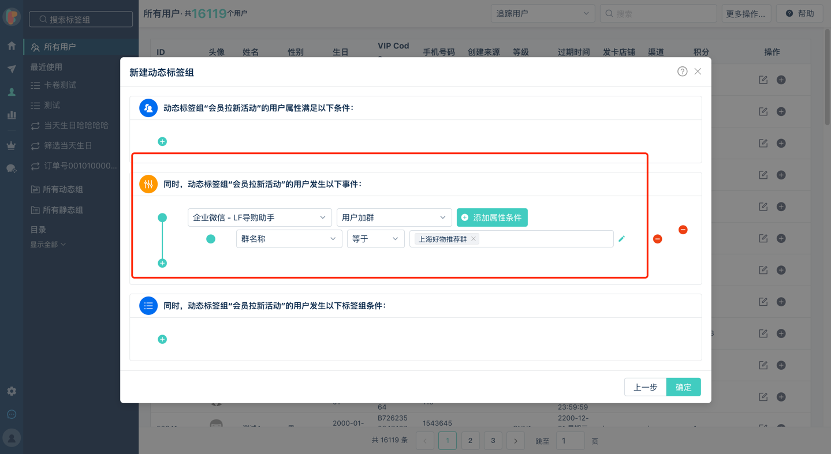Click the home icon in left sidebar
Image resolution: width=832 pixels, height=454 pixels.
(x=12, y=46)
